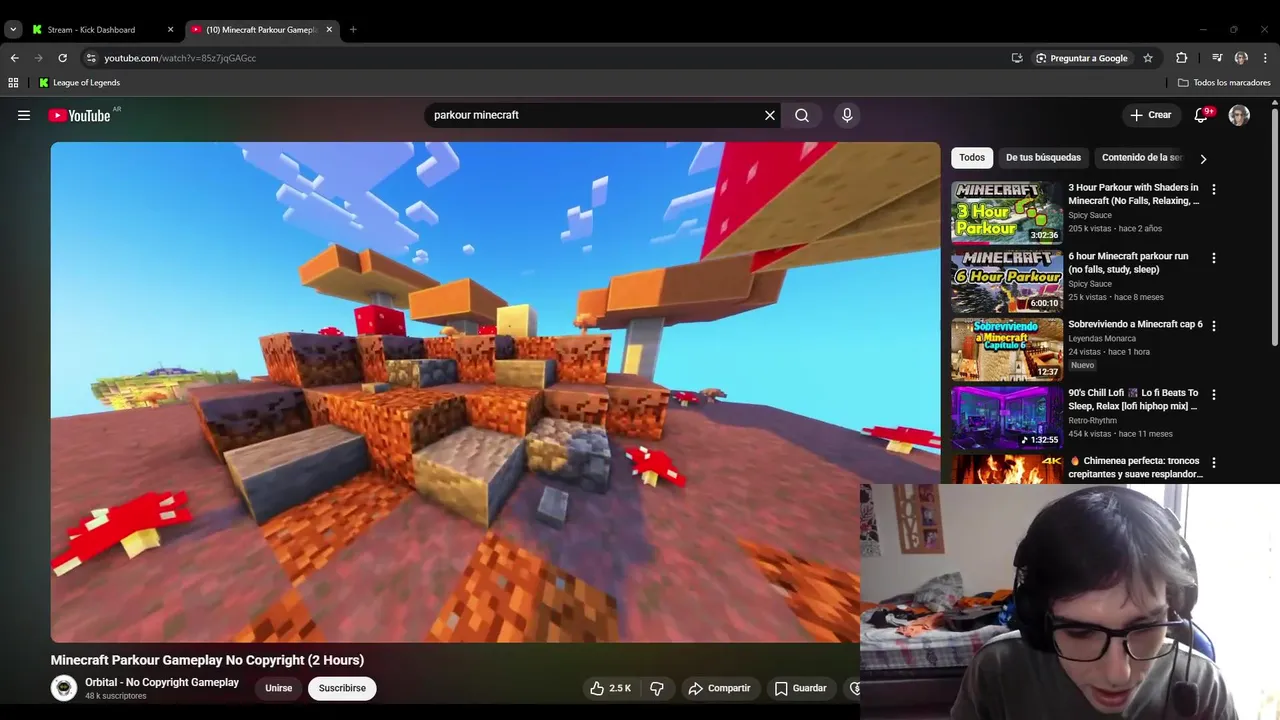Viewport: 1280px width, 720px height.
Task: Open the 90's Chill Lofi title link
Action: coord(1133,399)
